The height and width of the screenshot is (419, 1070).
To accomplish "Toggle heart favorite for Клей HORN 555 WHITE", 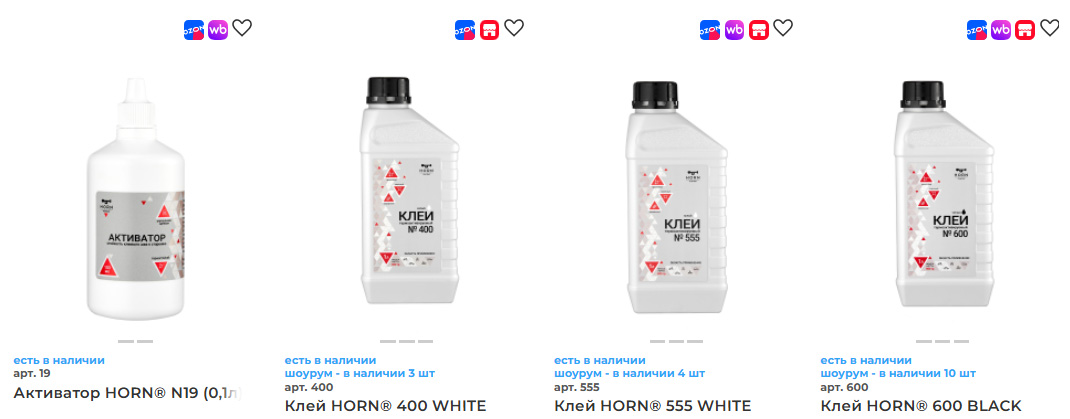I will pos(783,28).
